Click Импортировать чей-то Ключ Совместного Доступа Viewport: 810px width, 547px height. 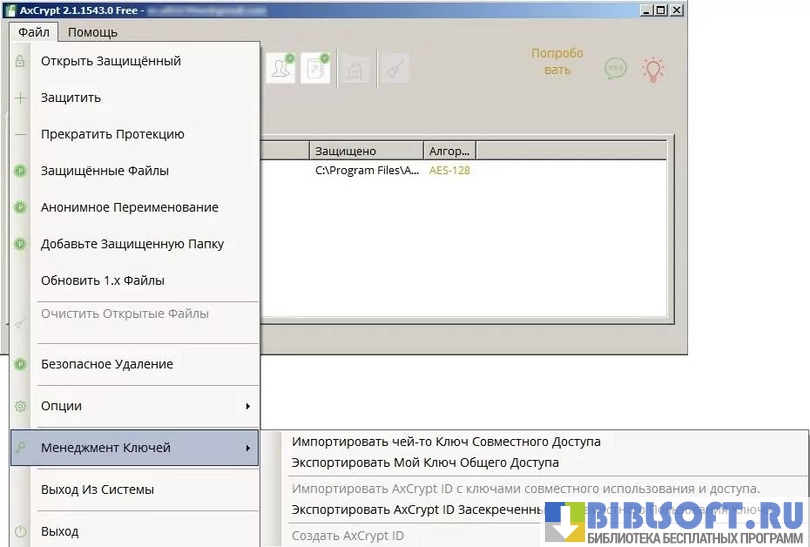(x=446, y=441)
